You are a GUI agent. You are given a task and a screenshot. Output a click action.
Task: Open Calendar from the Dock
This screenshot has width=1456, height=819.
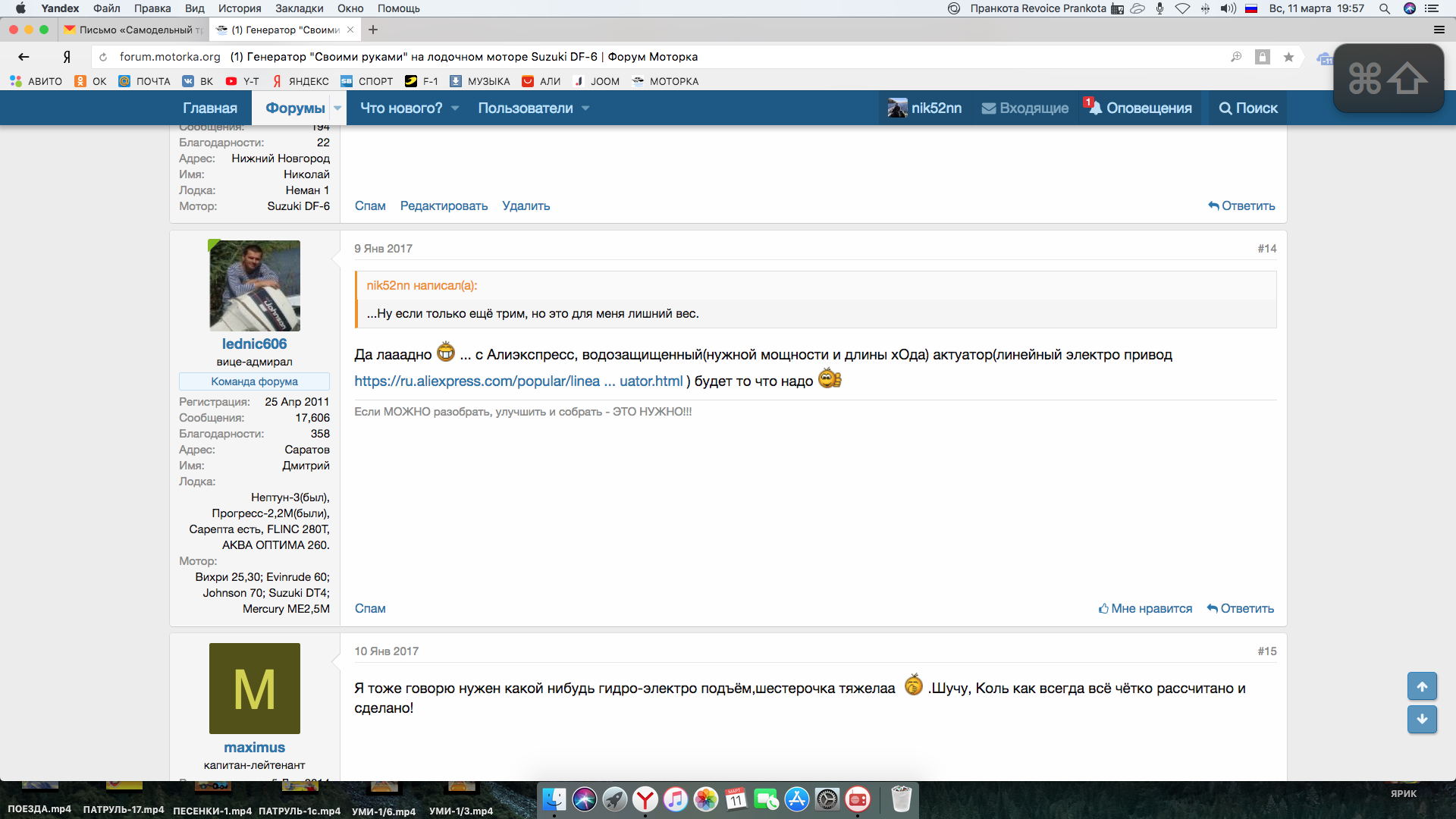tap(736, 799)
